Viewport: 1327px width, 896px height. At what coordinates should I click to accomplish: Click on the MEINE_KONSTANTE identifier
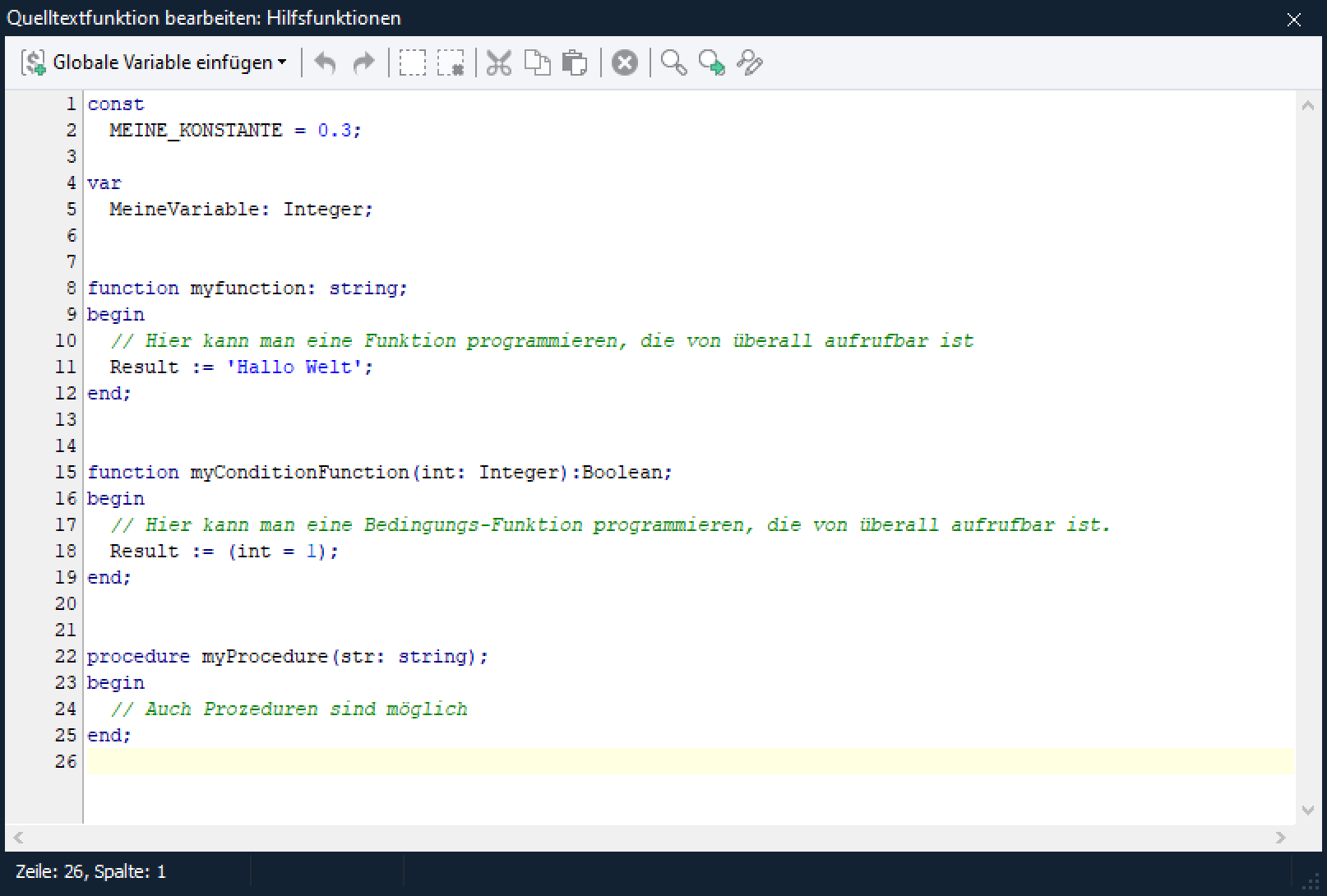[196, 131]
